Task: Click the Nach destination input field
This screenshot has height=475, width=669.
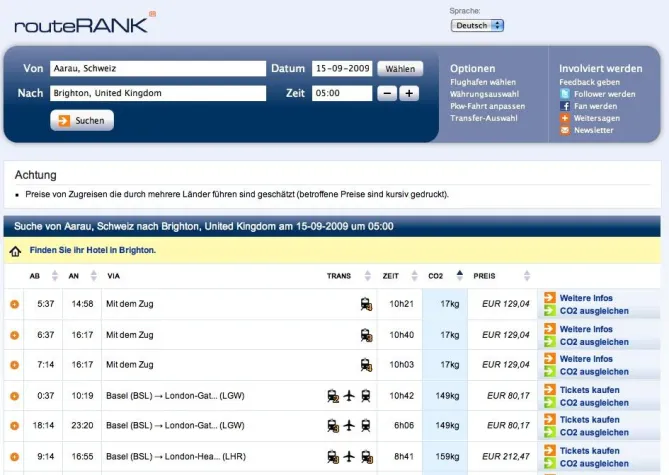Action: pyautogui.click(x=157, y=93)
